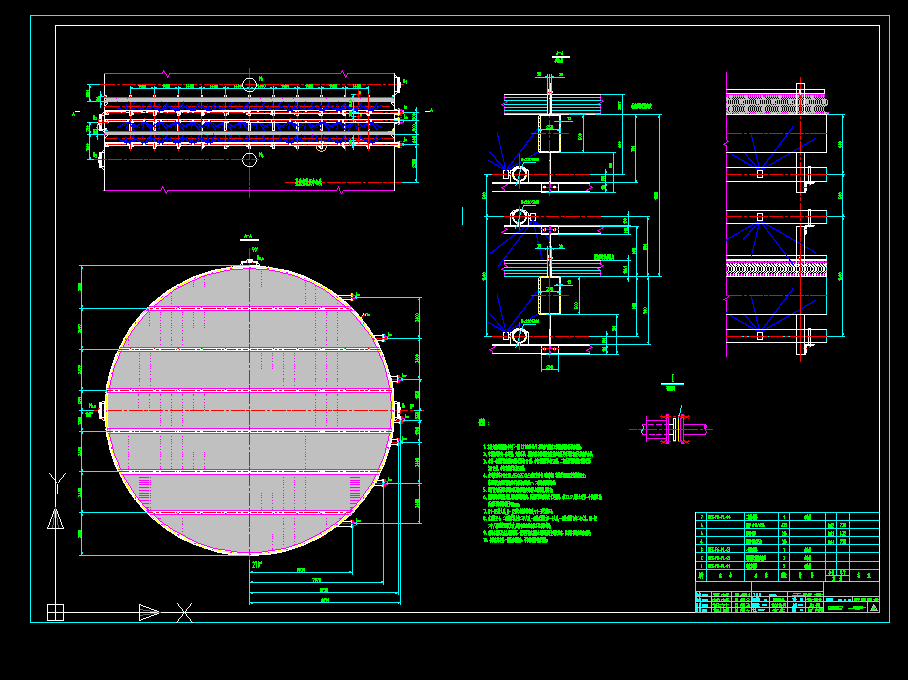Select the triangle logo in title block

click(x=873, y=607)
